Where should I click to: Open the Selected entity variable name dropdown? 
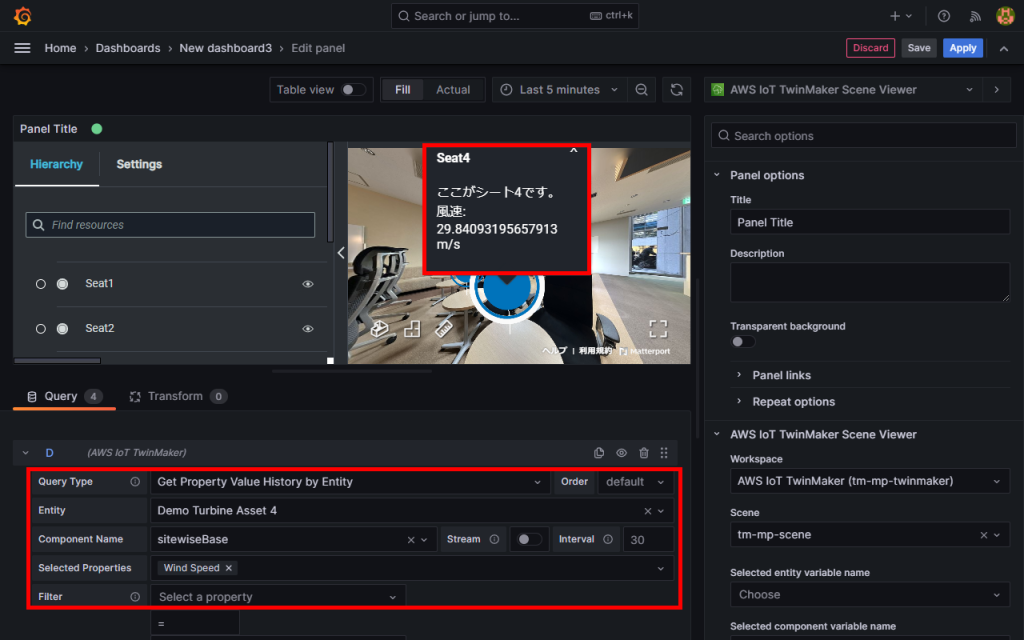[x=870, y=595]
